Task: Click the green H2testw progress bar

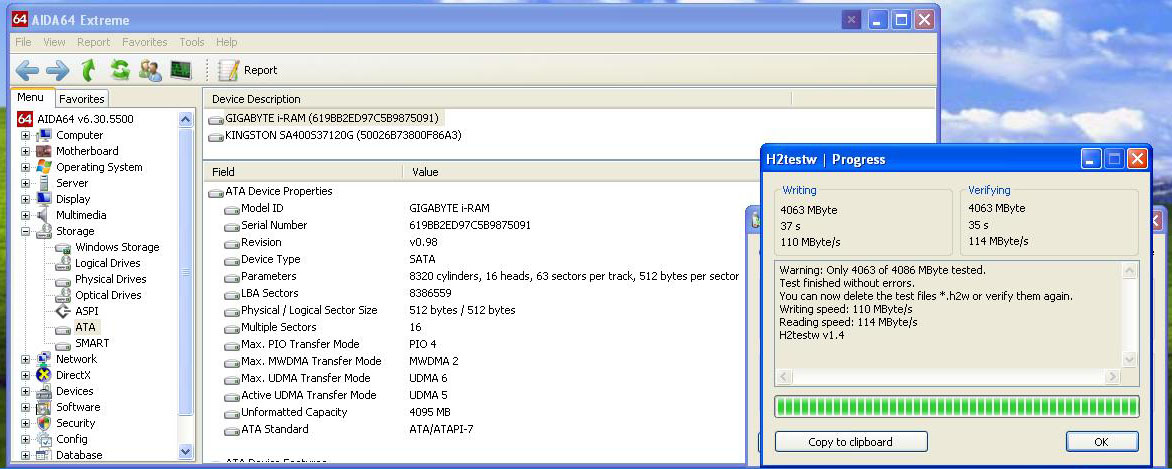Action: (x=957, y=407)
